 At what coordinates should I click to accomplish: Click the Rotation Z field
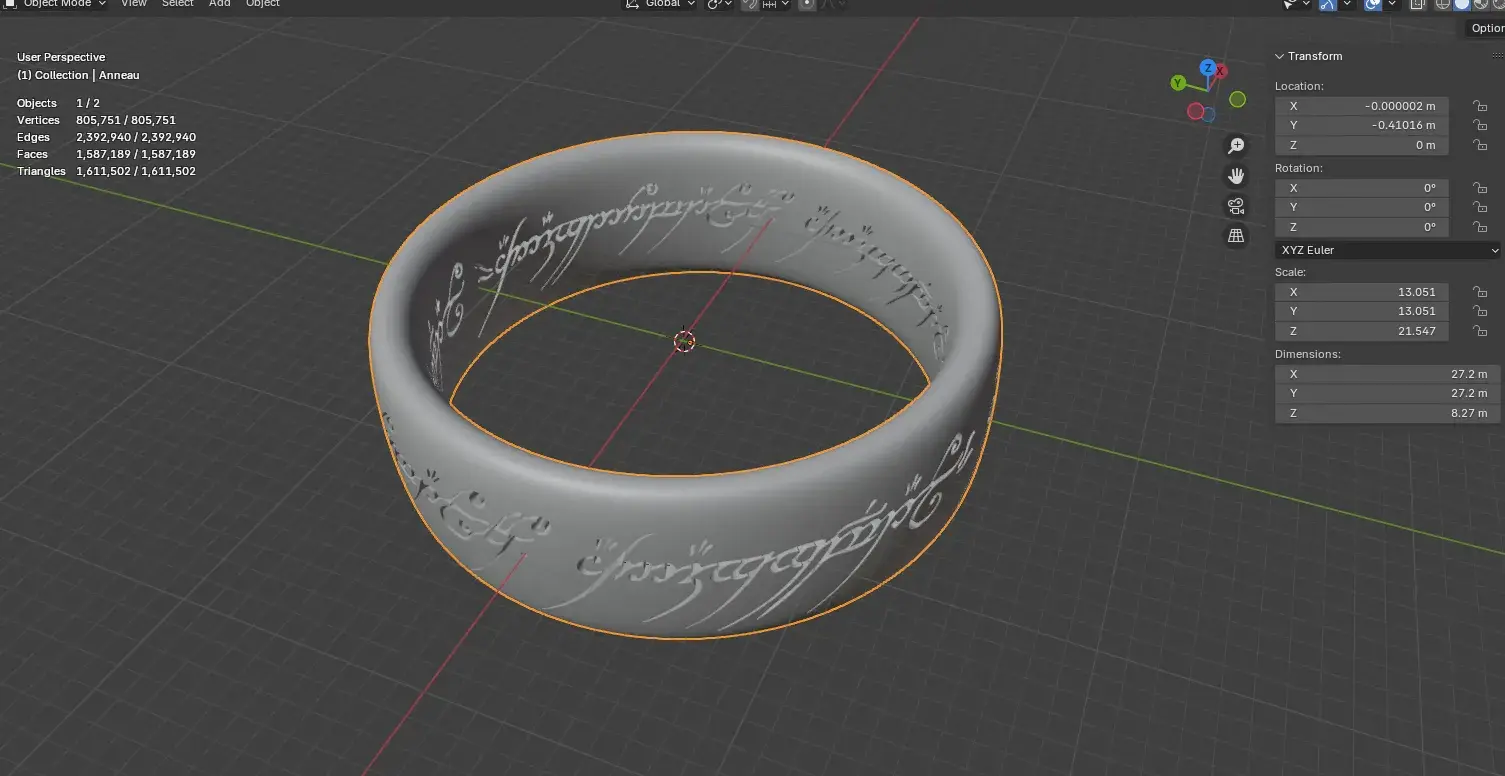click(1361, 227)
